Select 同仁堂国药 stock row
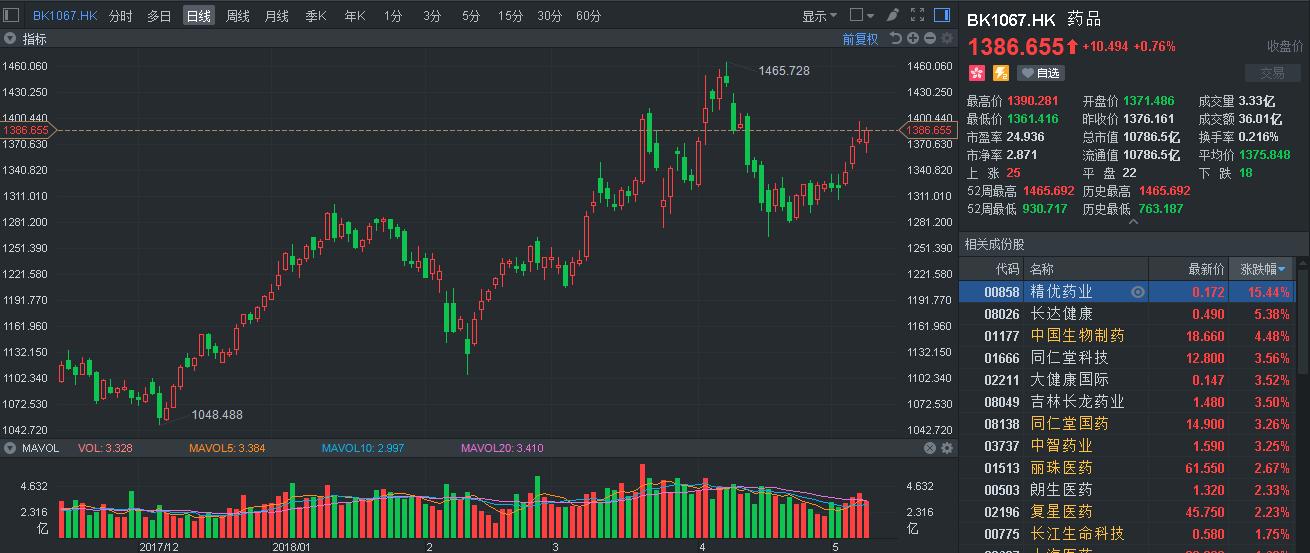The height and width of the screenshot is (553, 1310). click(x=1127, y=424)
